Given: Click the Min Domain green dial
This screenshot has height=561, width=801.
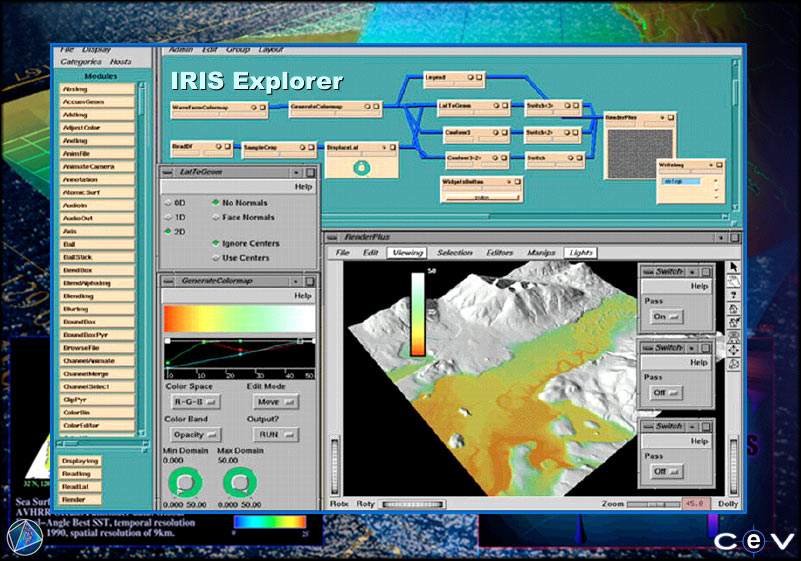Looking at the screenshot, I should (185, 482).
